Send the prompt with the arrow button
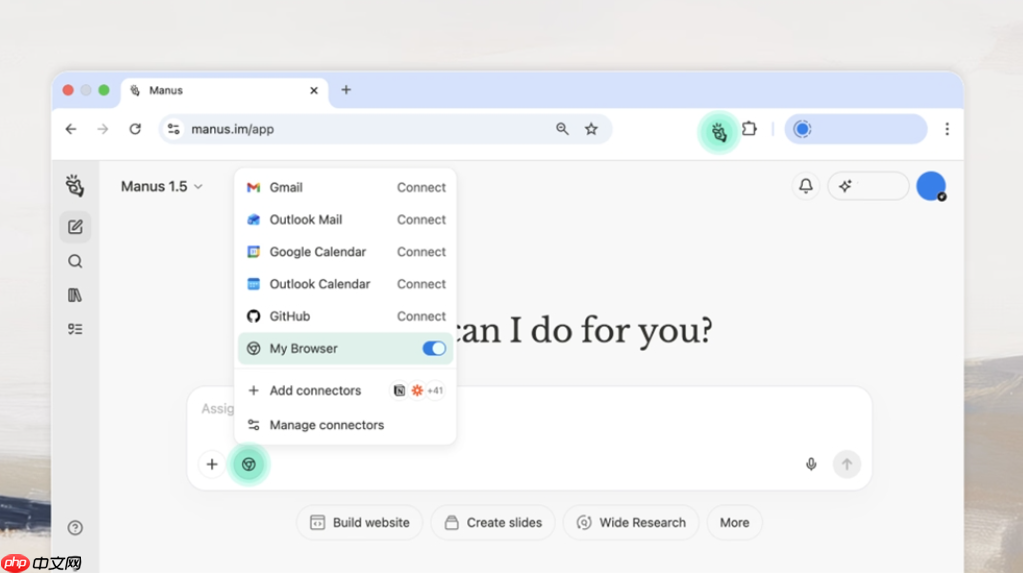The height and width of the screenshot is (573, 1023). (x=847, y=465)
